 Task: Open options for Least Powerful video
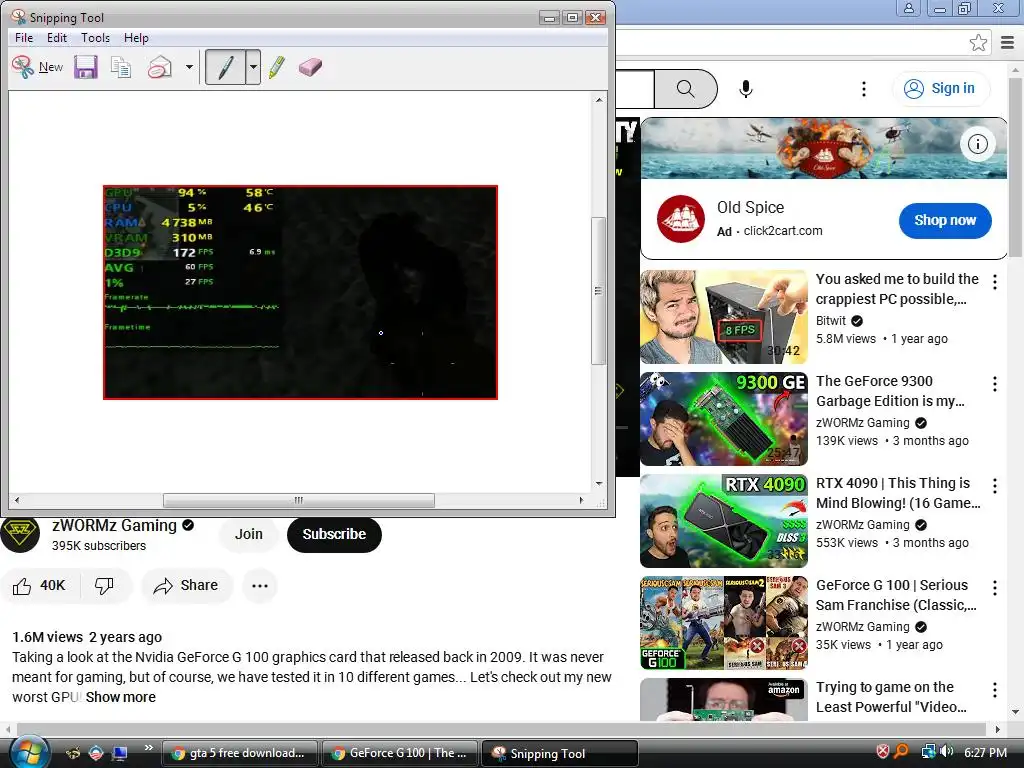(995, 690)
